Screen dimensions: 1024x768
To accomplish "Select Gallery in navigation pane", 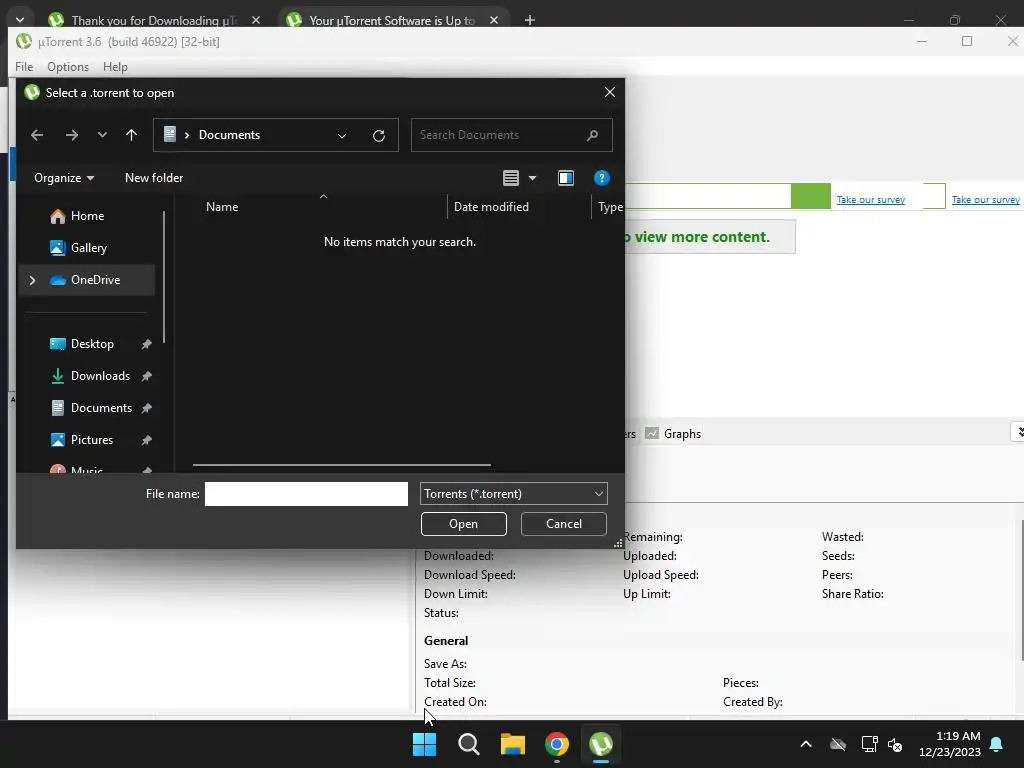I will coord(88,248).
